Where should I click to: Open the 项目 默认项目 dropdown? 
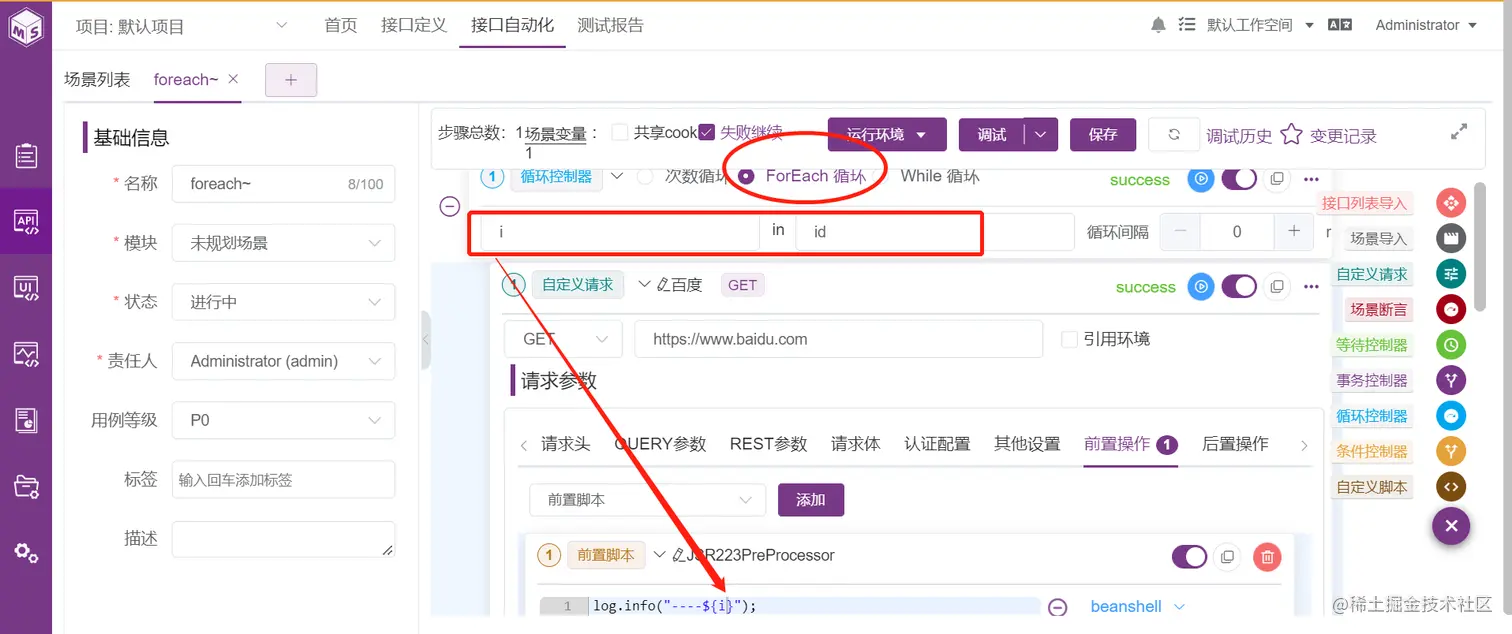[182, 26]
